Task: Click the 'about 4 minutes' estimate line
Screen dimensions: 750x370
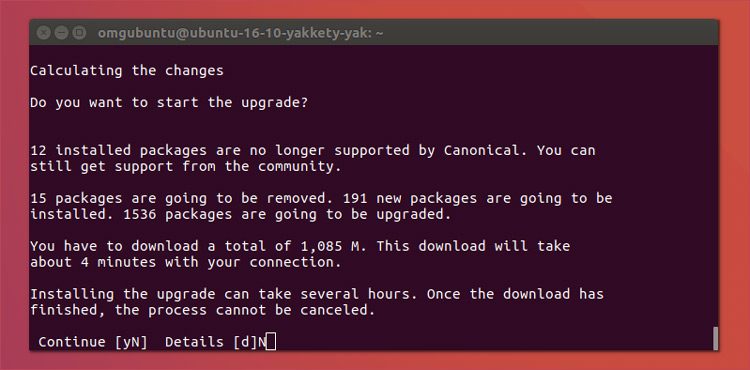Action: (x=186, y=262)
